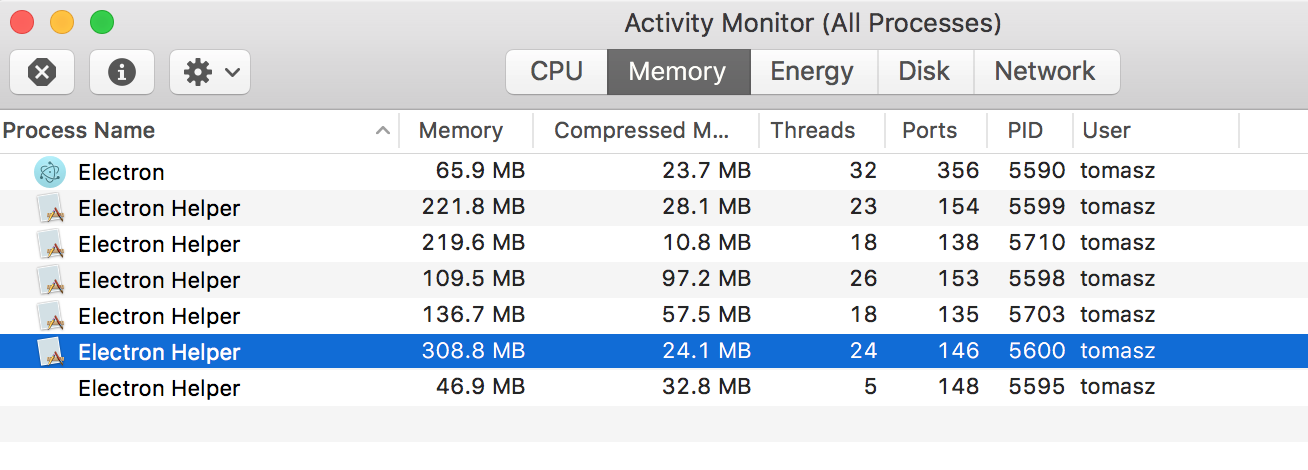Open the Disk tab
The height and width of the screenshot is (470, 1308).
point(924,72)
